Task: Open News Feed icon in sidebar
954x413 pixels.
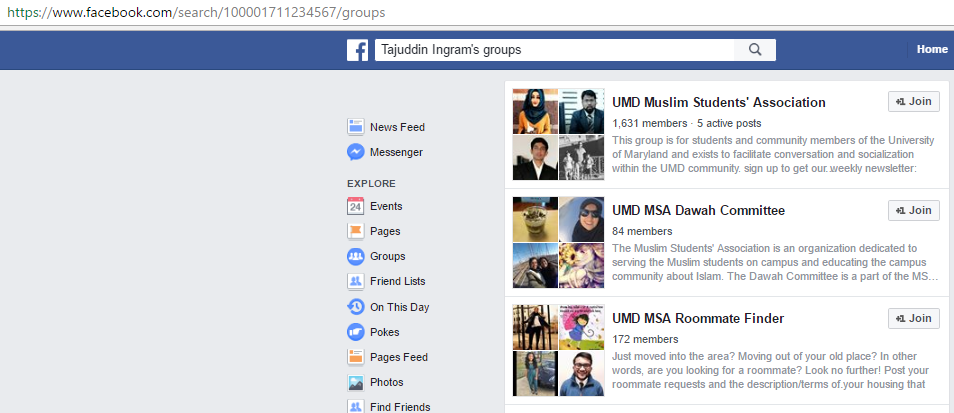Action: (x=355, y=127)
